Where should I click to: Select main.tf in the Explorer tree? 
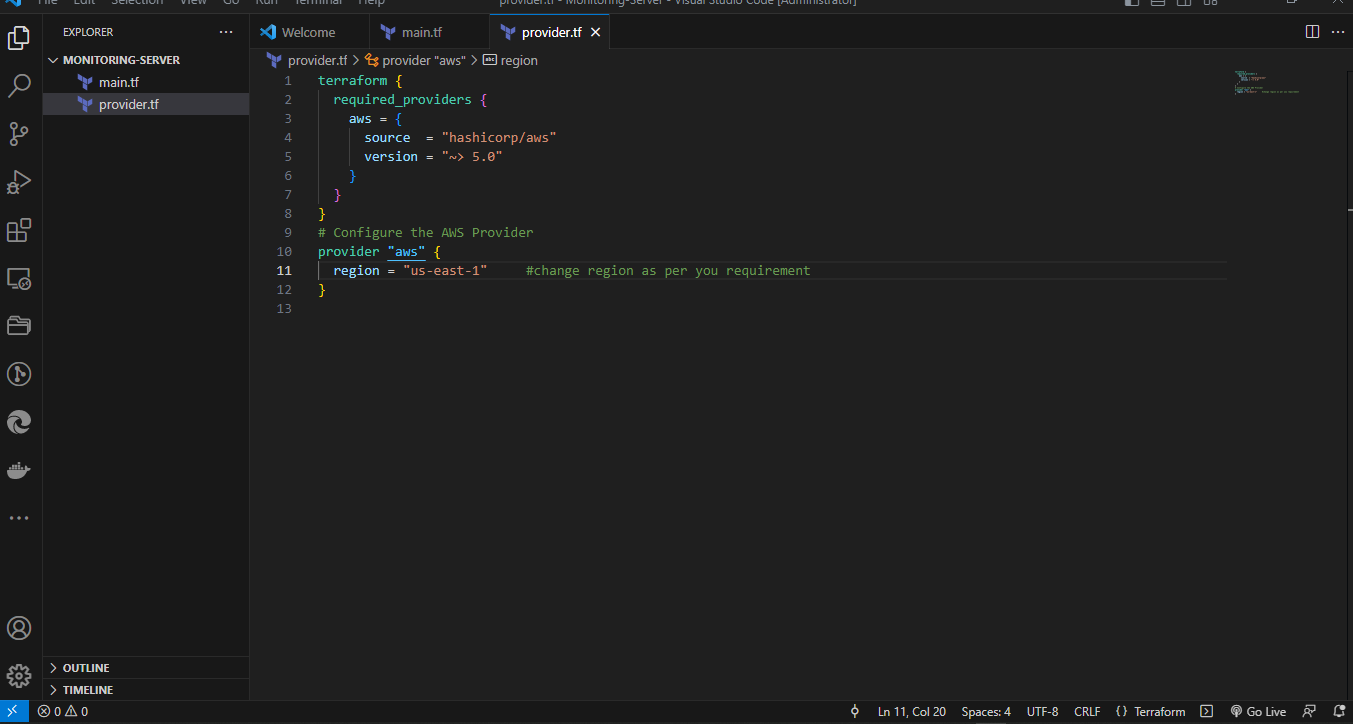coord(118,82)
